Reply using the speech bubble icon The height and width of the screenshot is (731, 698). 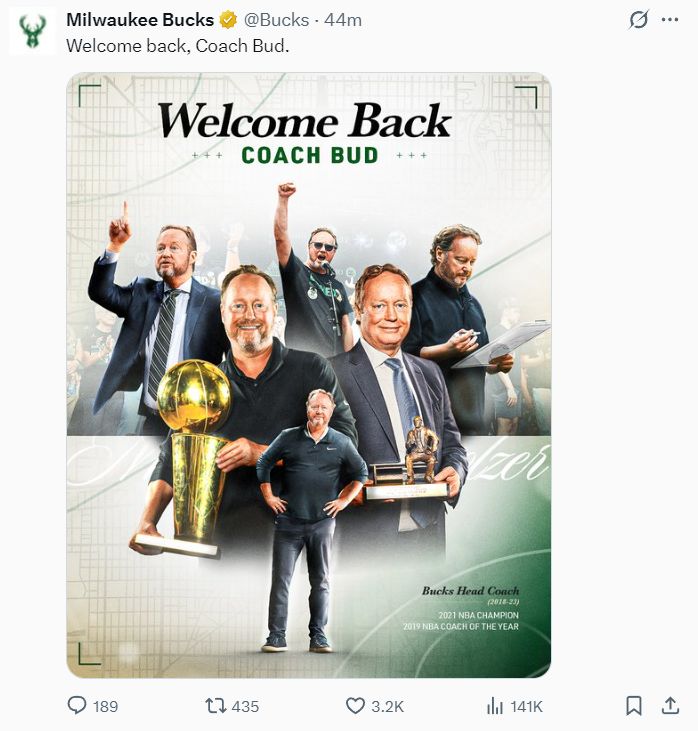(x=77, y=706)
